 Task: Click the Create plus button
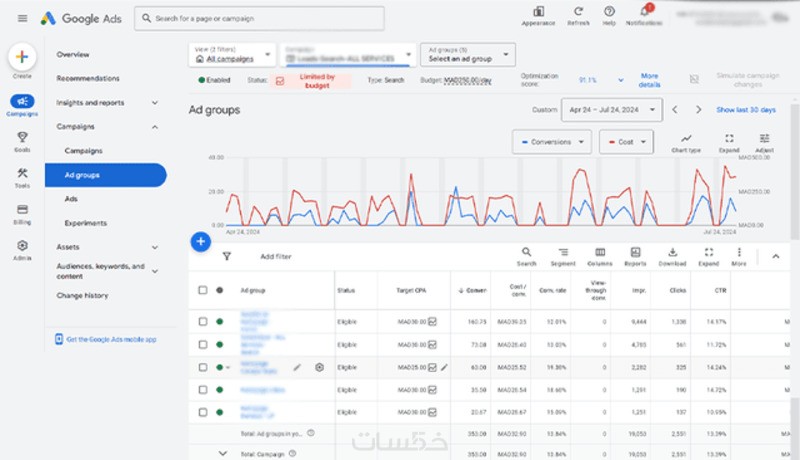pos(22,57)
